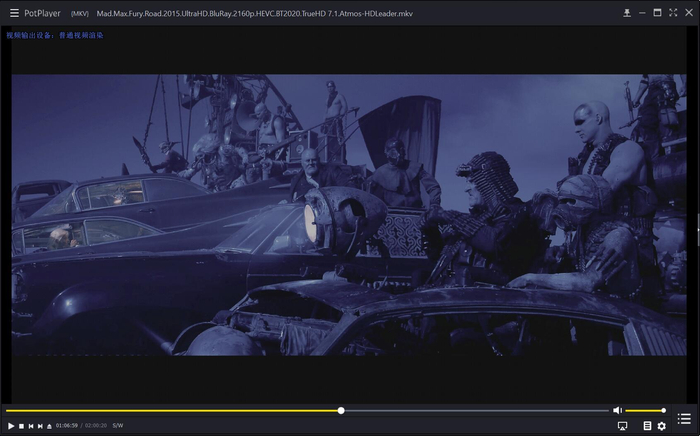Mute audio with the speaker icon

[617, 410]
